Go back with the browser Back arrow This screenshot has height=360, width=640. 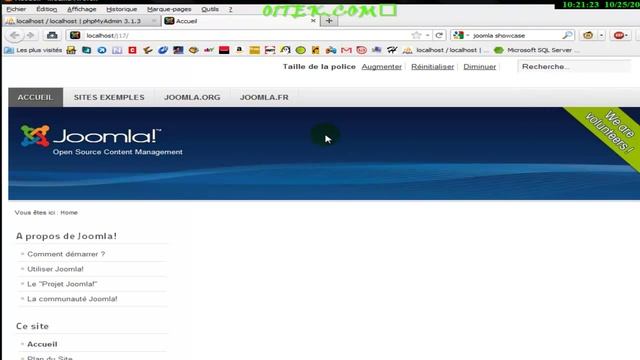[15, 36]
